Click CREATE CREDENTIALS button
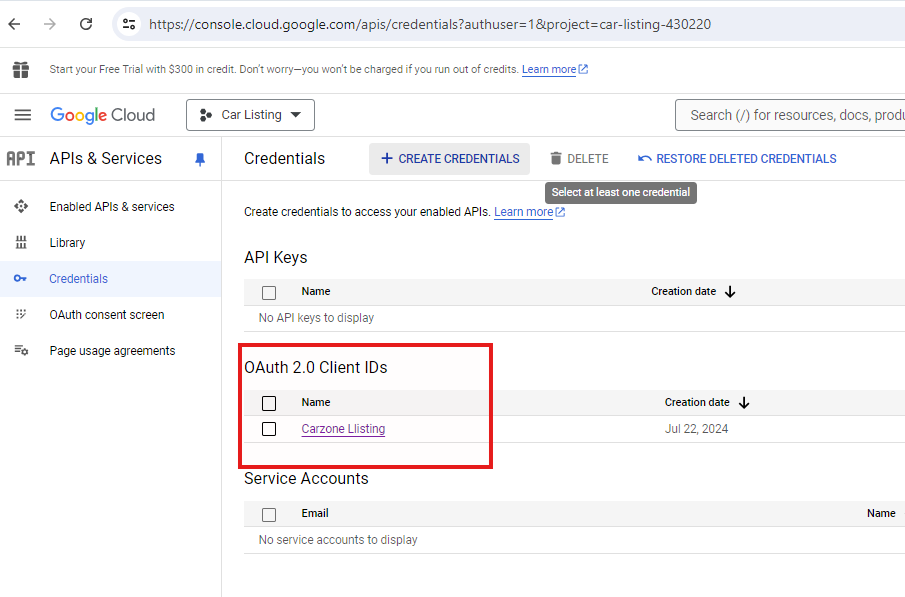 pyautogui.click(x=450, y=159)
